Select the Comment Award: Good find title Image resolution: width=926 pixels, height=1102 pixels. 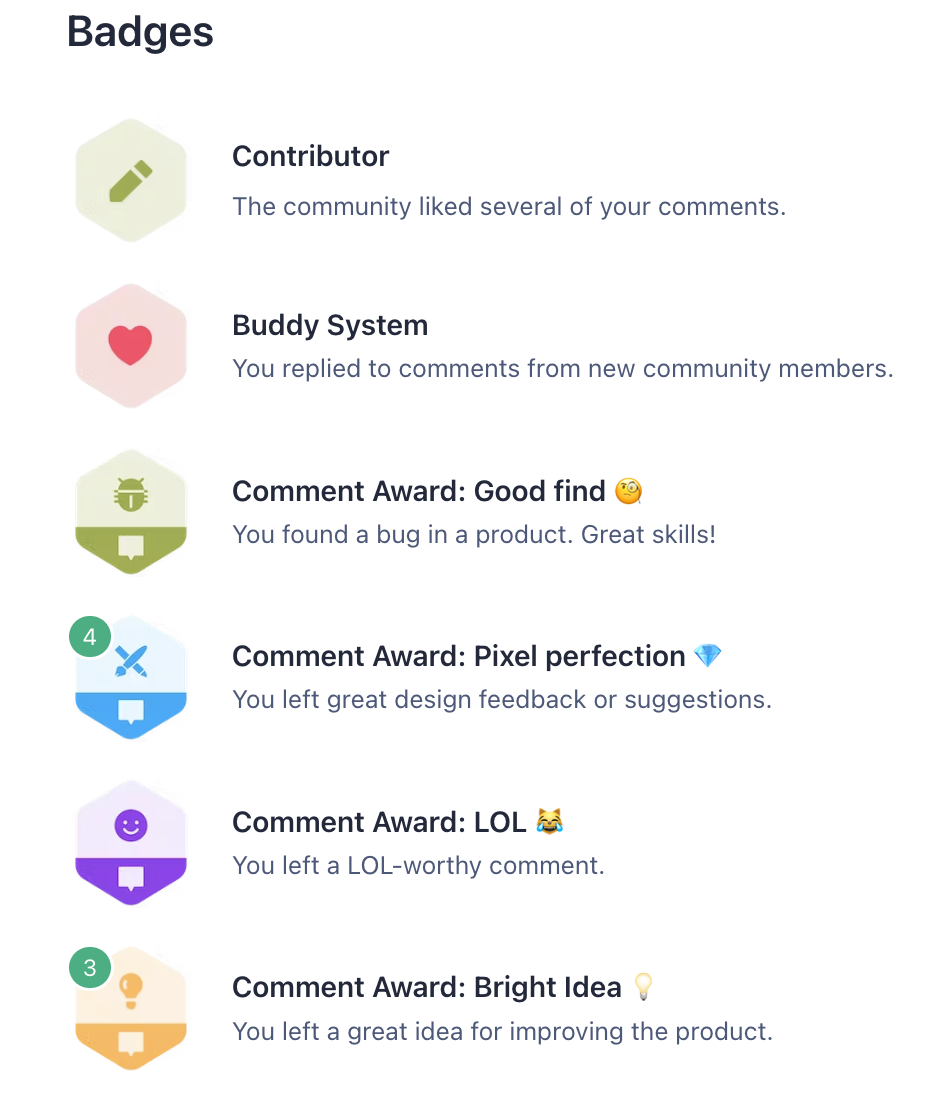(419, 491)
